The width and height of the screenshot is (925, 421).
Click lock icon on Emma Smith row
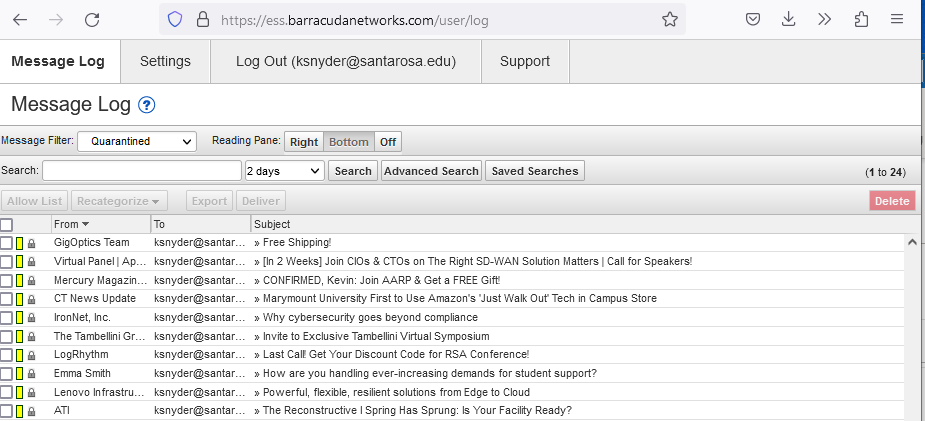pos(31,374)
